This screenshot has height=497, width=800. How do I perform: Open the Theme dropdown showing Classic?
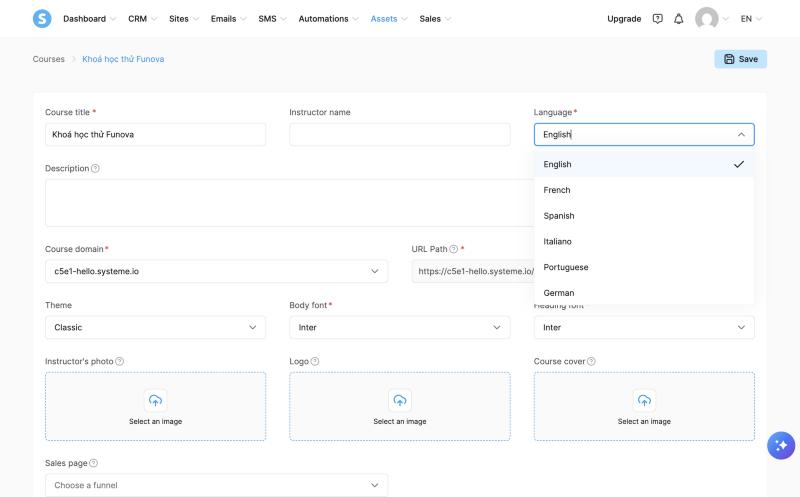(155, 328)
